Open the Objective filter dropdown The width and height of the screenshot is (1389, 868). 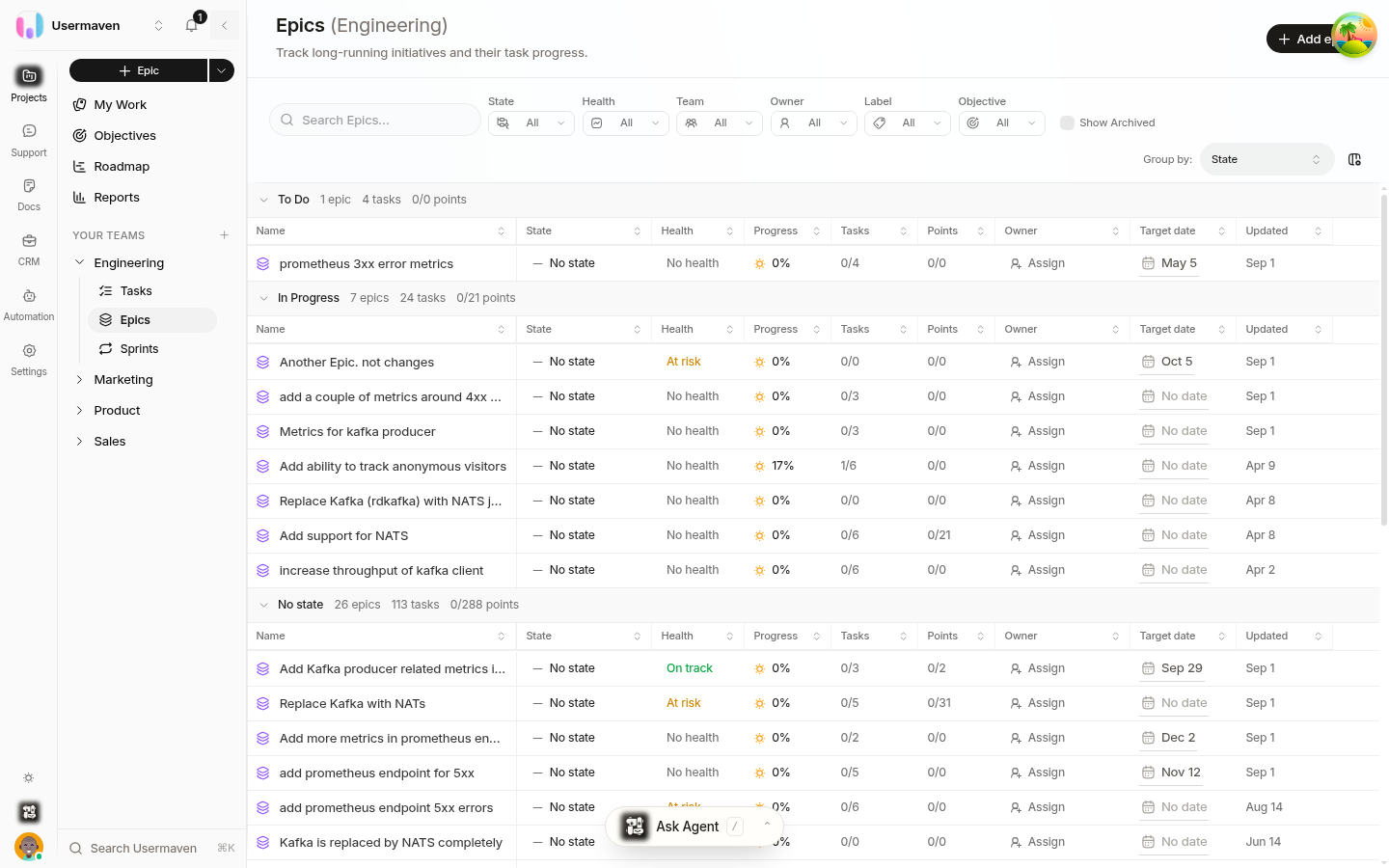(1002, 123)
